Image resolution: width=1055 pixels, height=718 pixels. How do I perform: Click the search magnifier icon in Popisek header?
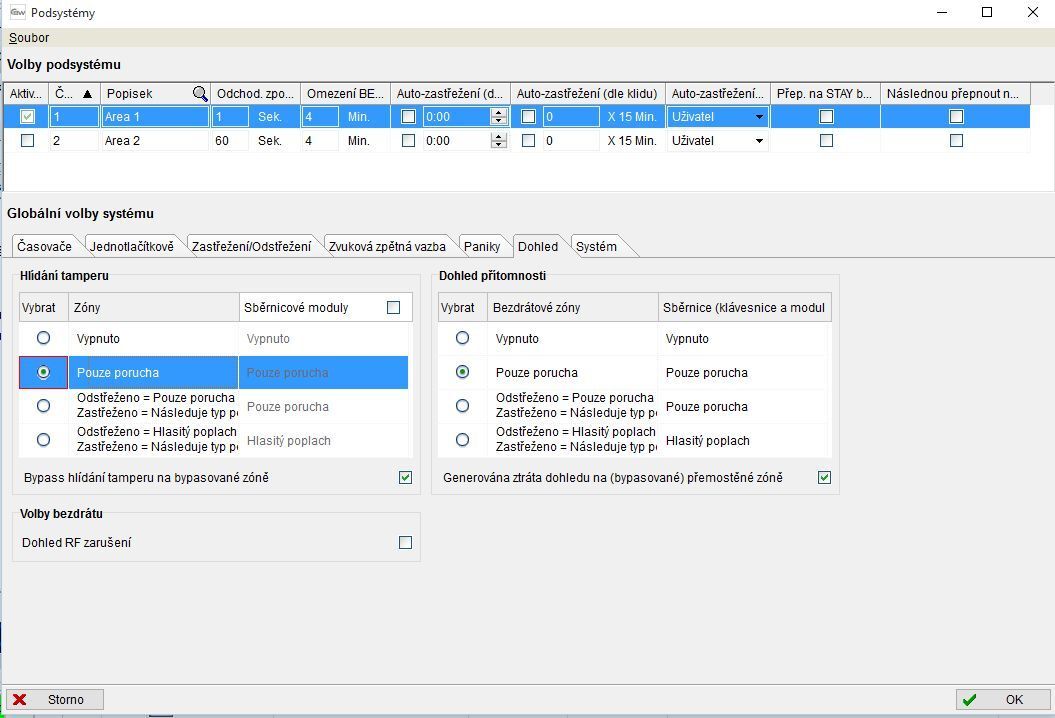tap(200, 93)
